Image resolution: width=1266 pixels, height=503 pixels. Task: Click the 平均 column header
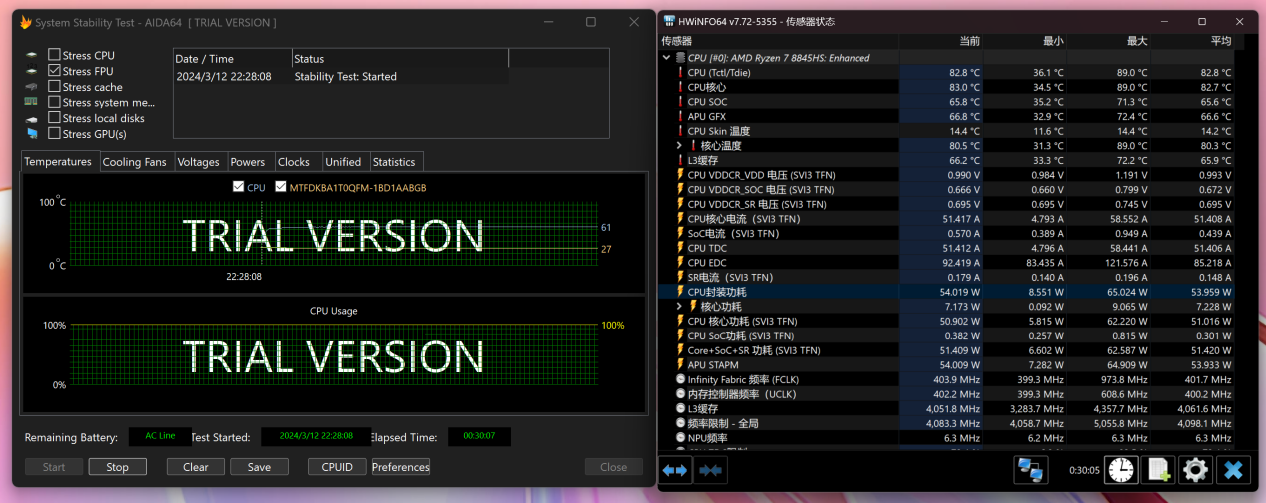(1192, 41)
